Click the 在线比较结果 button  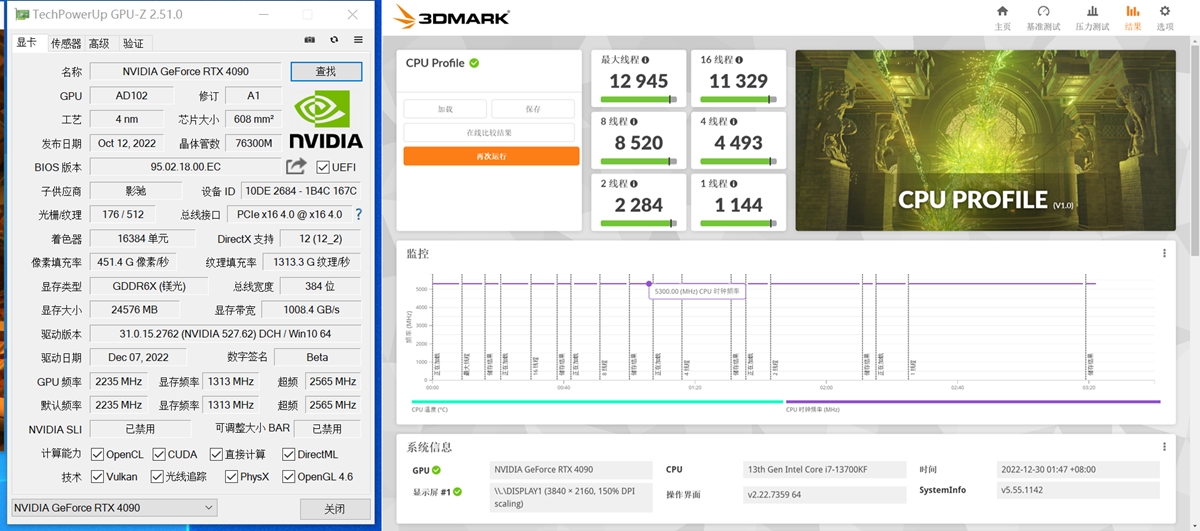pos(489,133)
